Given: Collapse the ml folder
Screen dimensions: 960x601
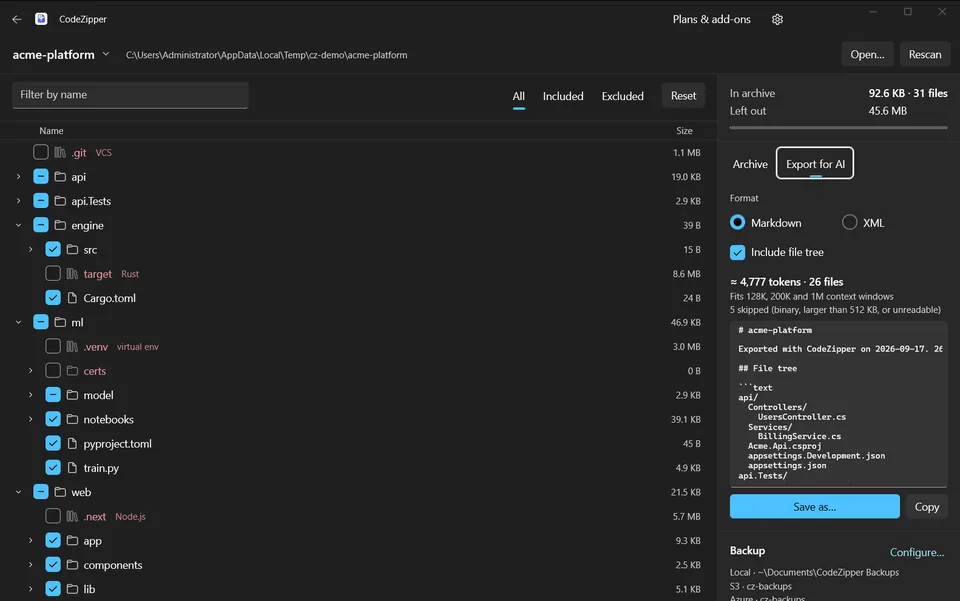Looking at the screenshot, I should pos(18,322).
